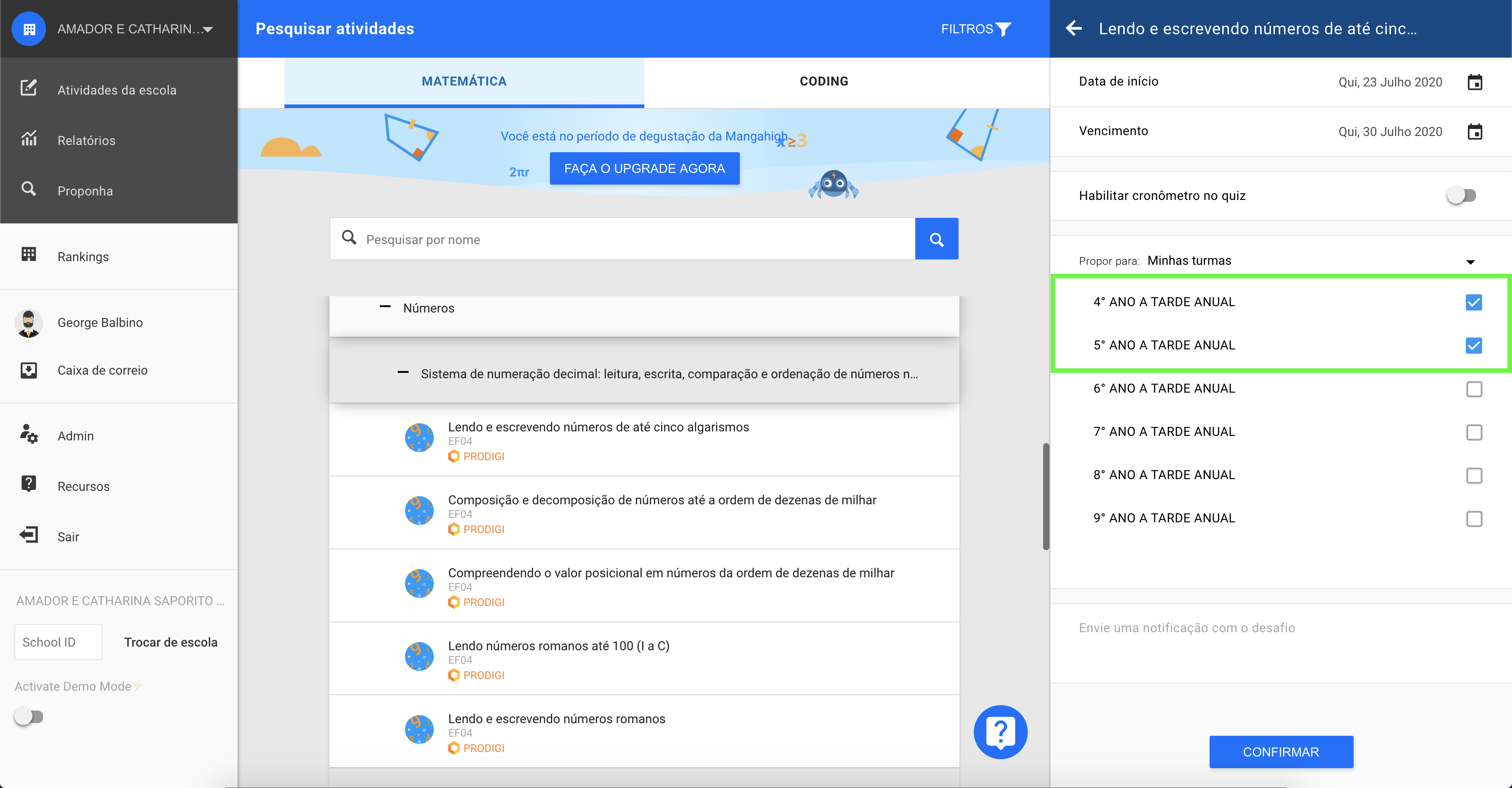This screenshot has width=1512, height=788.
Task: Click icon of Compreendendo o valor posicional activity
Action: (x=419, y=584)
